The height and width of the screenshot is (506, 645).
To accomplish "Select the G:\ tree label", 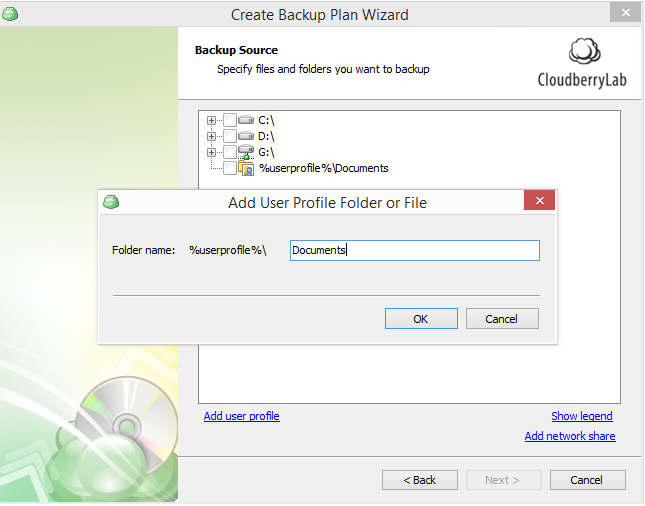I will click(266, 152).
